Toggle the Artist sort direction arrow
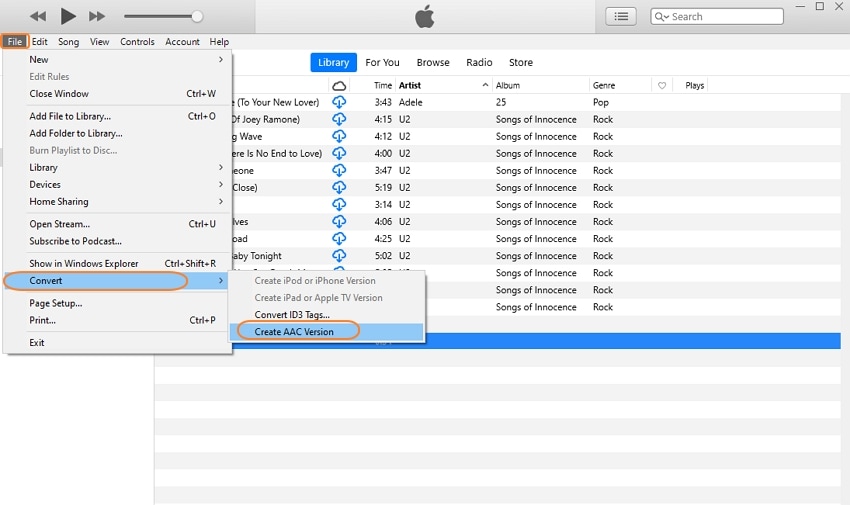The image size is (850, 505). click(x=485, y=85)
